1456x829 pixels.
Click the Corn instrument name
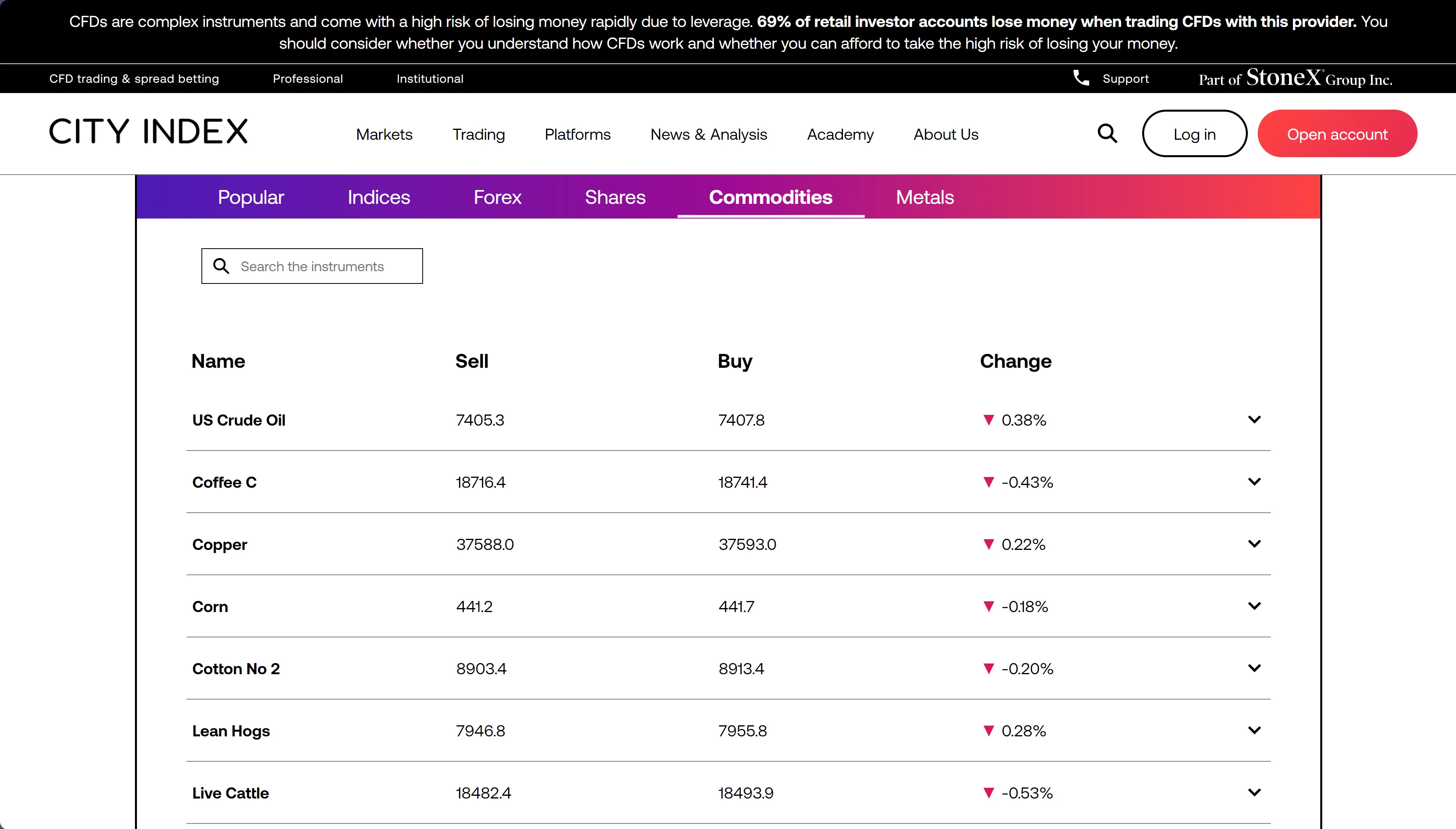click(210, 607)
